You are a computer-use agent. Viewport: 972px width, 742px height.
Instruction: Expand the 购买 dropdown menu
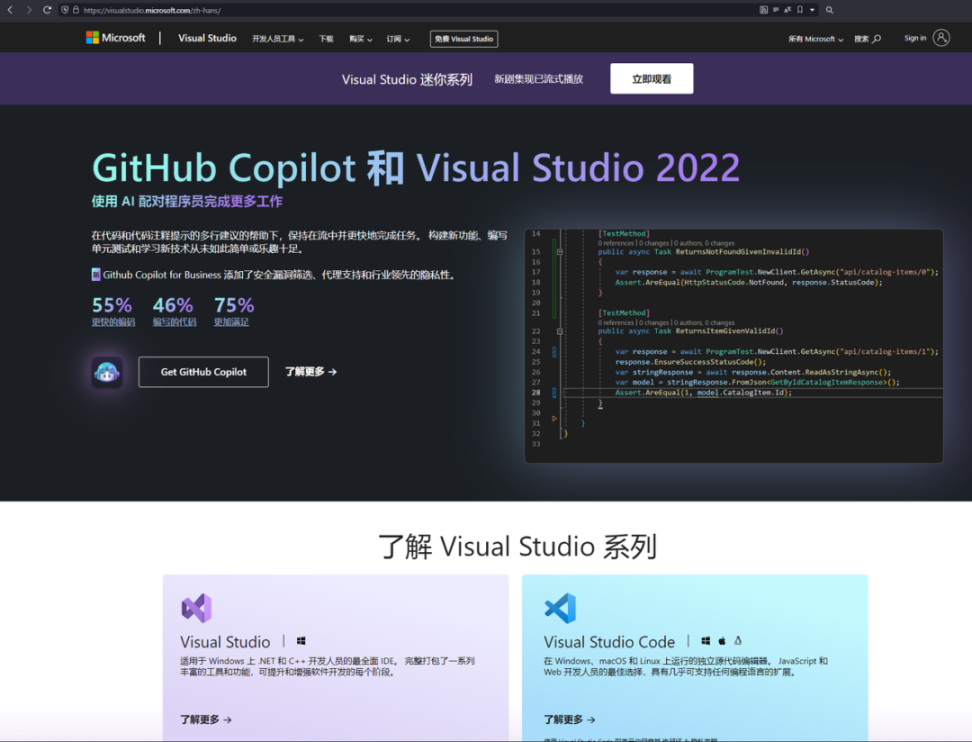(360, 39)
